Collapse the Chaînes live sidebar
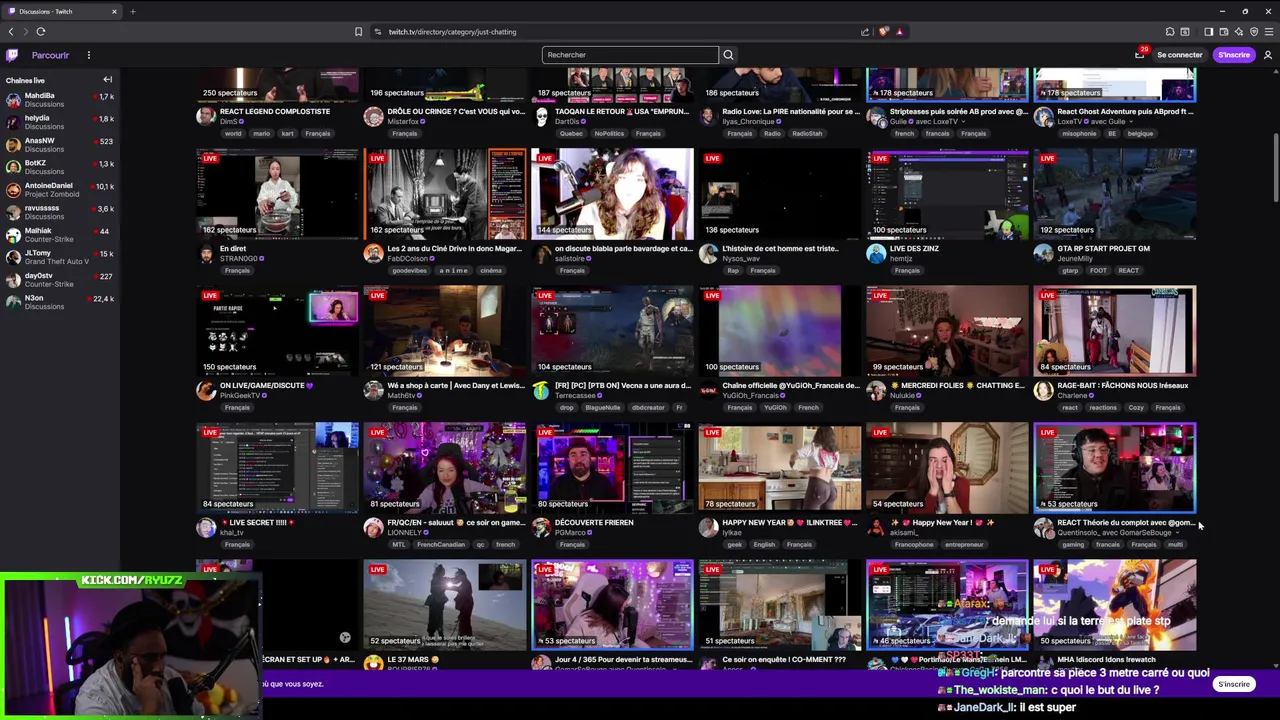Viewport: 1280px width, 720px height. [x=107, y=80]
